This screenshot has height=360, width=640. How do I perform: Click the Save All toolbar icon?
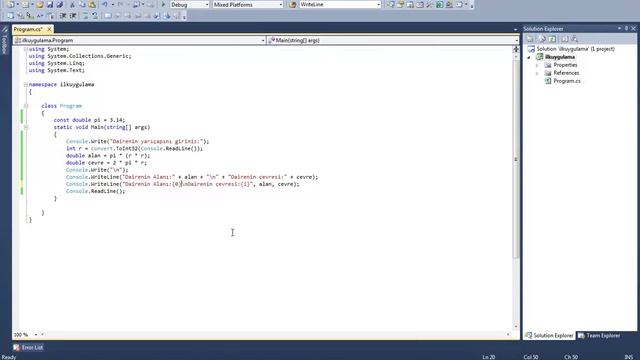[x=60, y=4]
